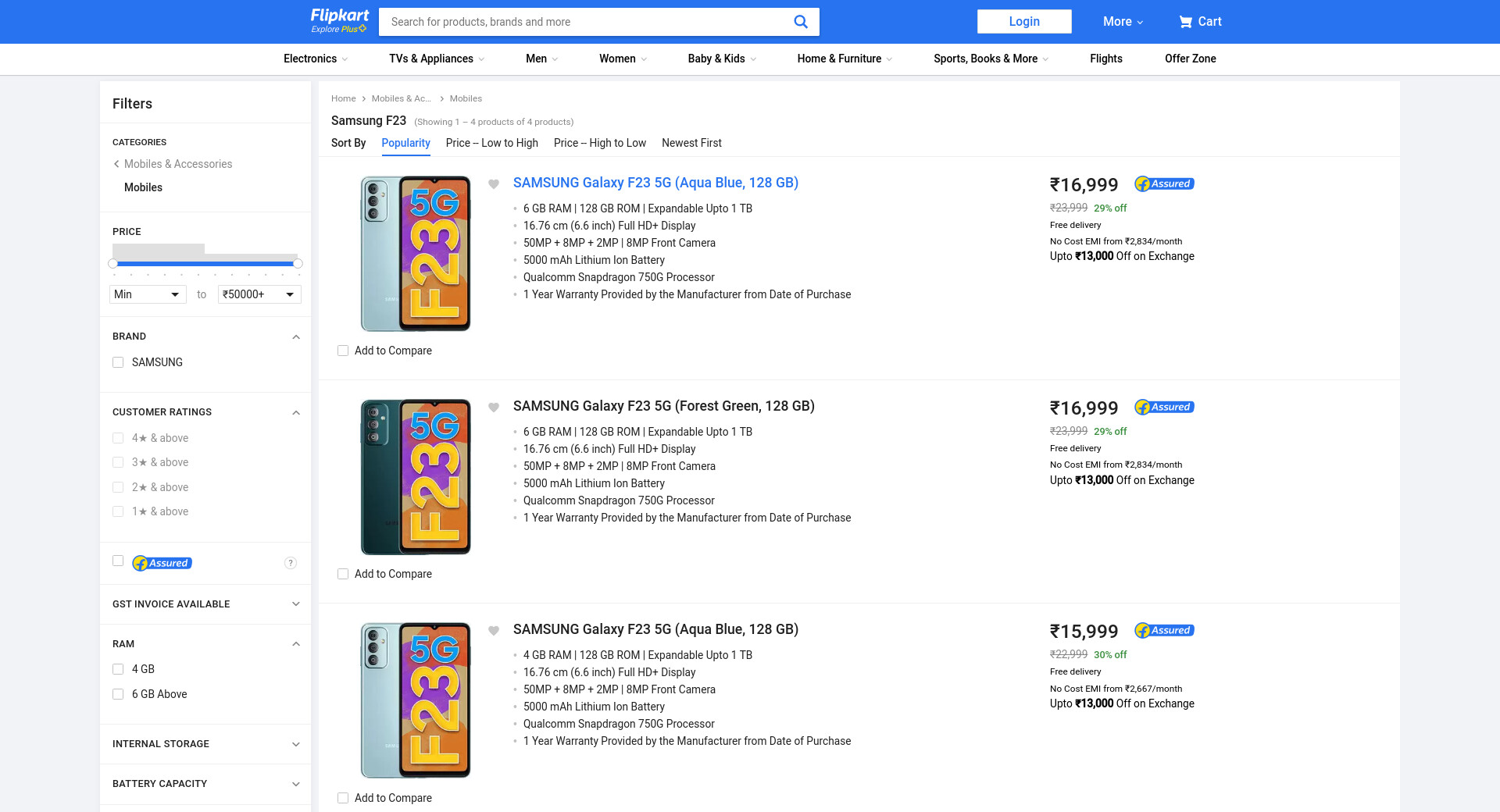Click Assured badge beside the ₹15,999 price

[1164, 631]
